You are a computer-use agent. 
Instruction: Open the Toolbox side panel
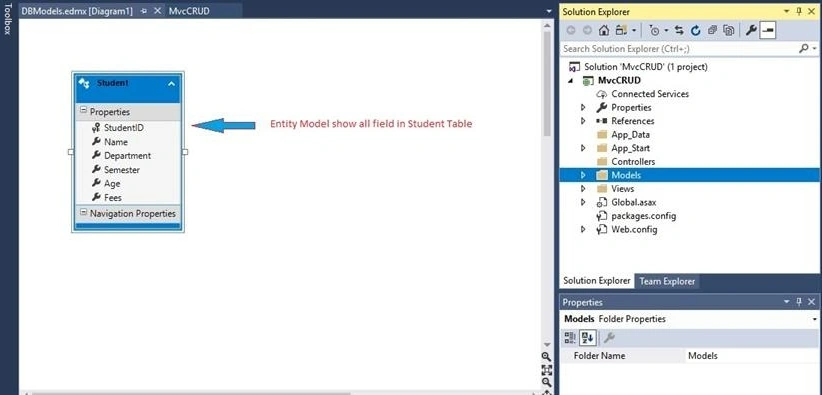(7, 19)
